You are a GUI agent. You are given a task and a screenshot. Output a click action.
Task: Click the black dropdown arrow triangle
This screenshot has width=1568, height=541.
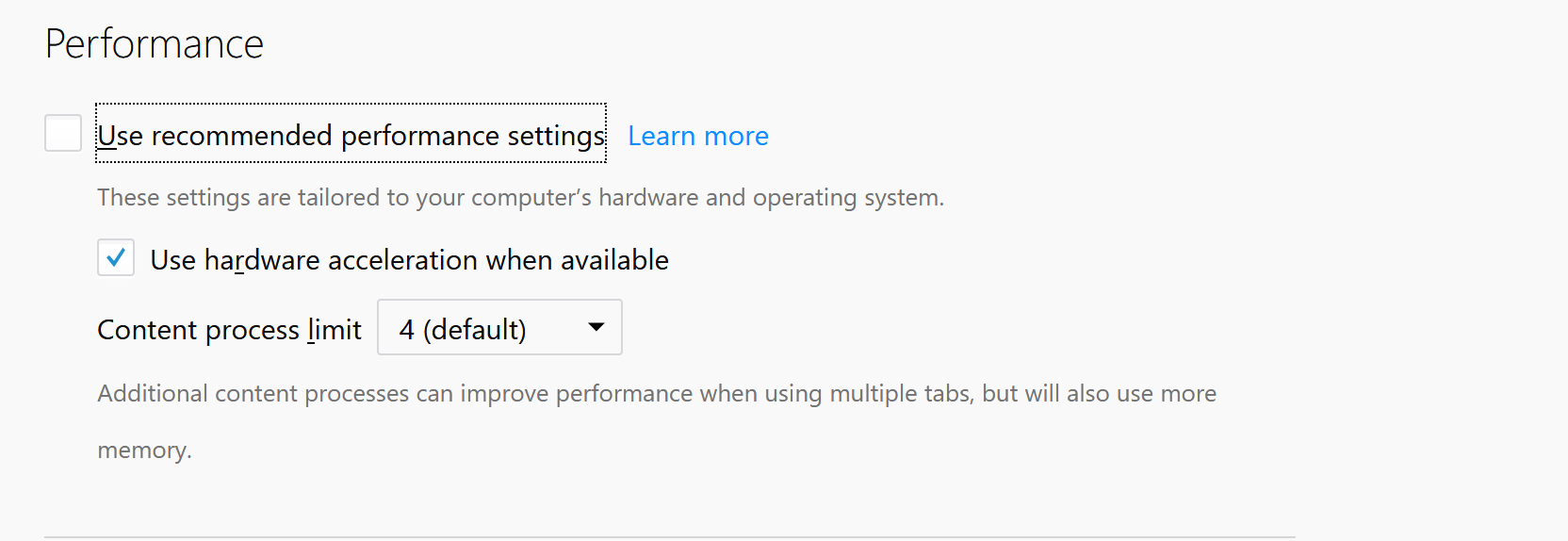pos(596,327)
